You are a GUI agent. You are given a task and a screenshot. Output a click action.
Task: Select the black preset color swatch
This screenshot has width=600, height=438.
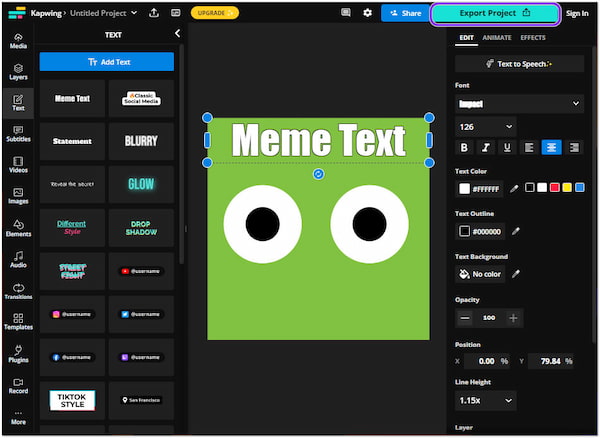(530, 187)
